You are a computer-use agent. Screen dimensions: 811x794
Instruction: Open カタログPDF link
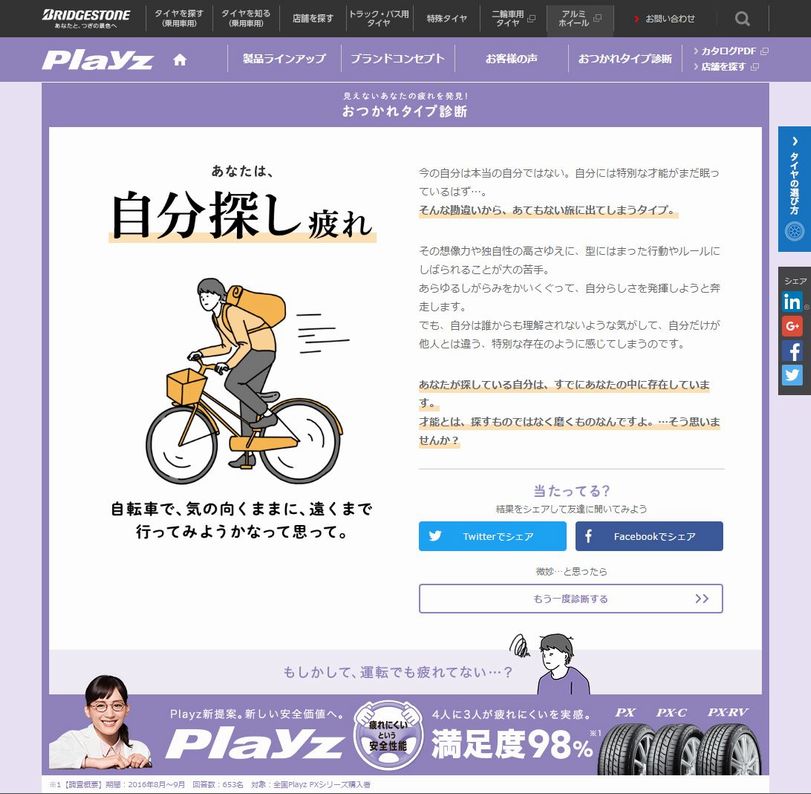coord(731,51)
